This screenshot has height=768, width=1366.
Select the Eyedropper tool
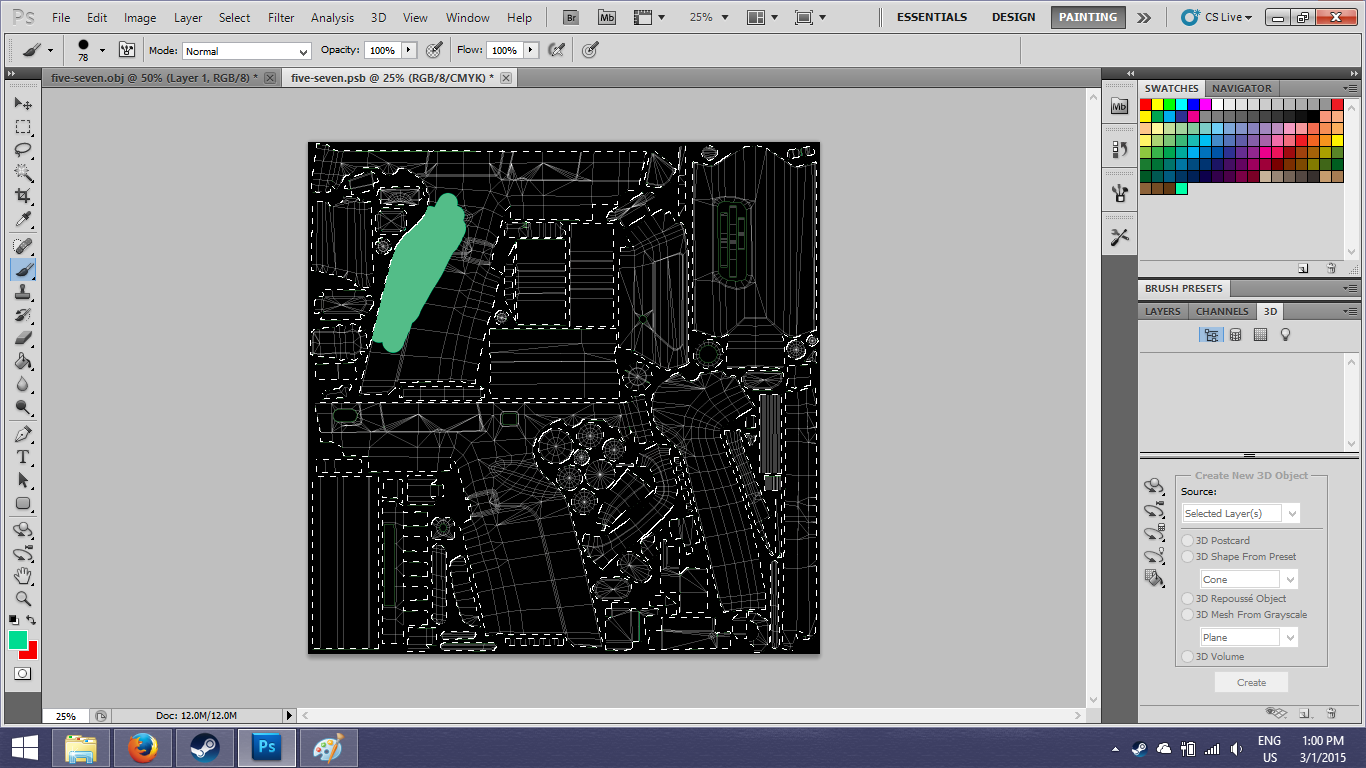pyautogui.click(x=23, y=220)
